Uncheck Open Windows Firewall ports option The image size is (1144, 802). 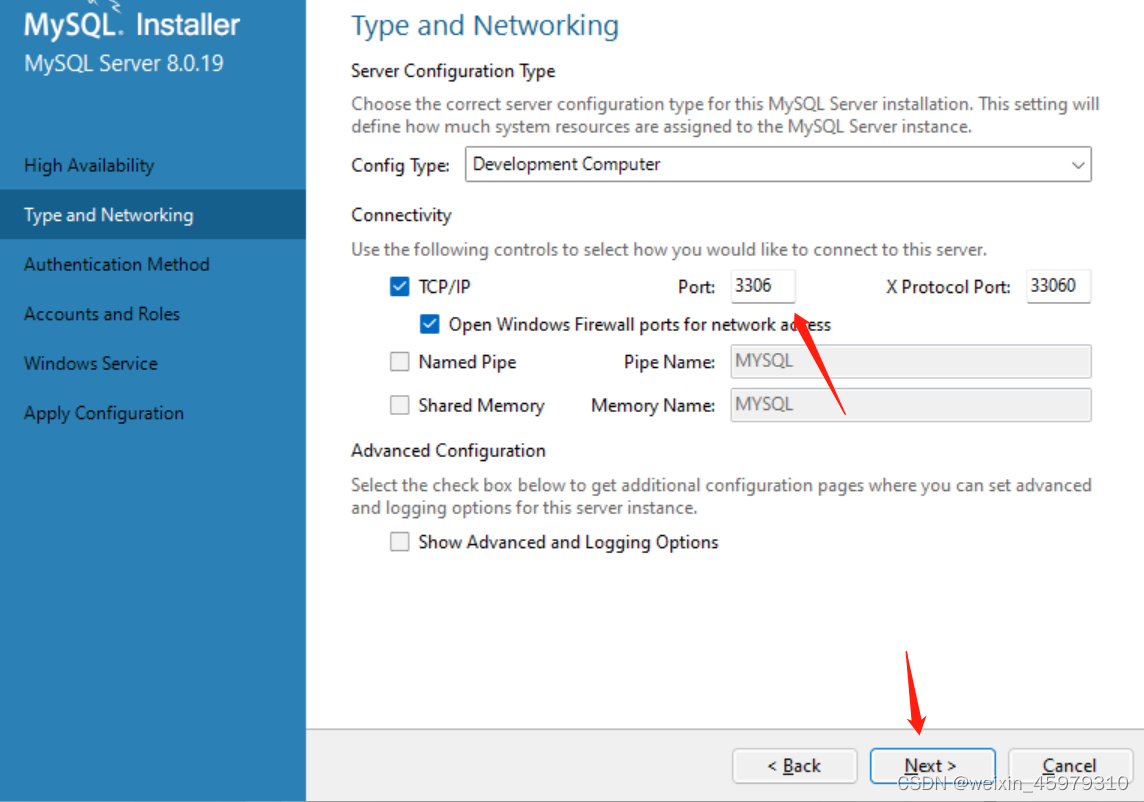pyautogui.click(x=430, y=324)
